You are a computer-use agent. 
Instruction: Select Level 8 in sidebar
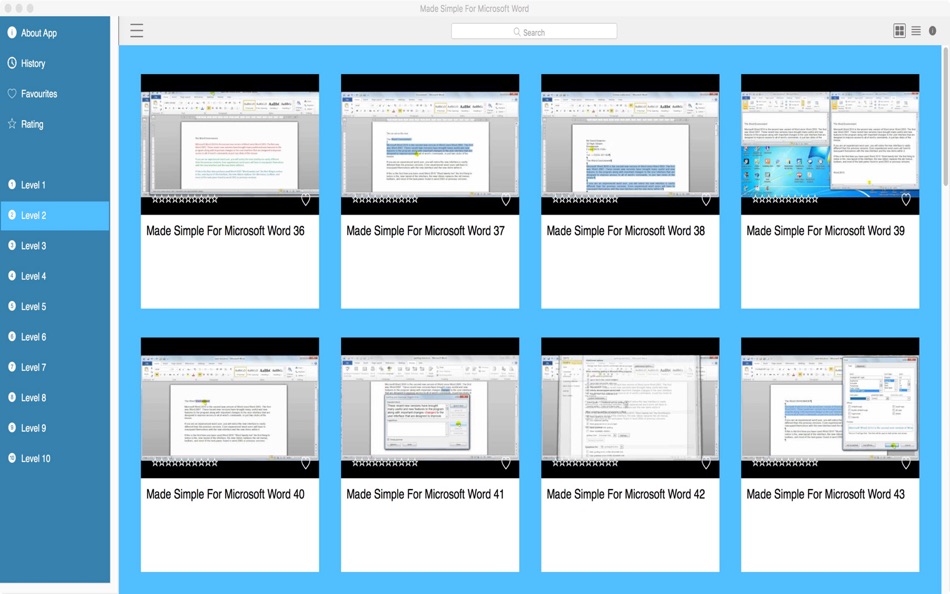[x=55, y=397]
